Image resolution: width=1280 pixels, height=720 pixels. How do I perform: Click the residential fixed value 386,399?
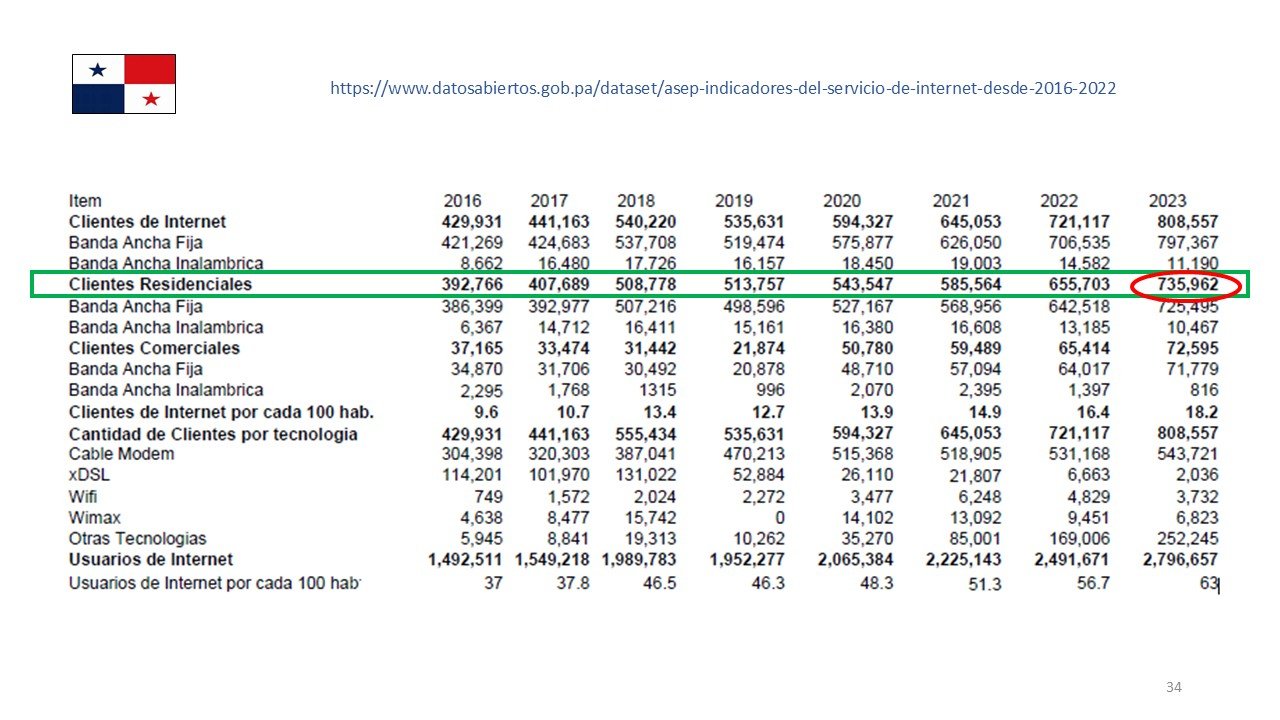(x=472, y=306)
